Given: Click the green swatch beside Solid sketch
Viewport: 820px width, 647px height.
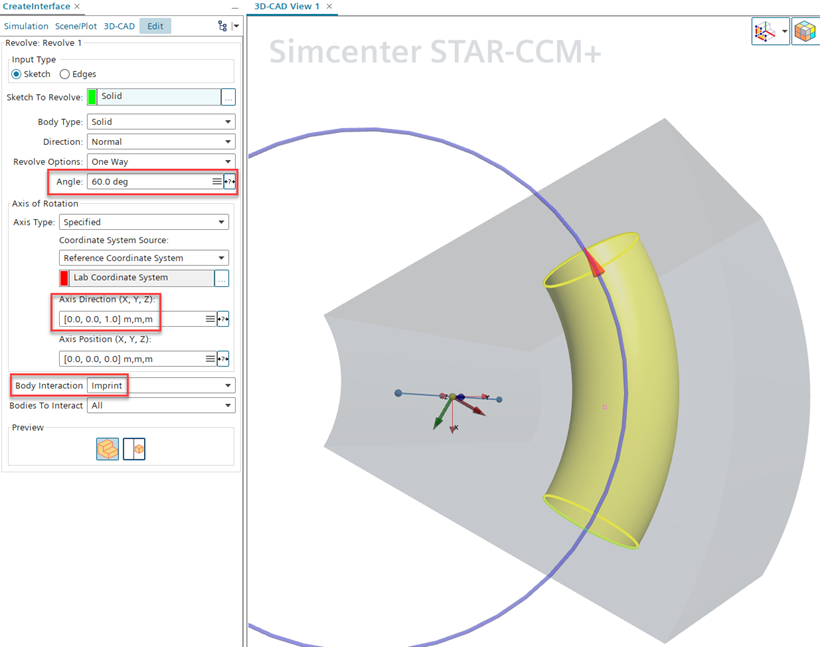Looking at the screenshot, I should (92, 97).
